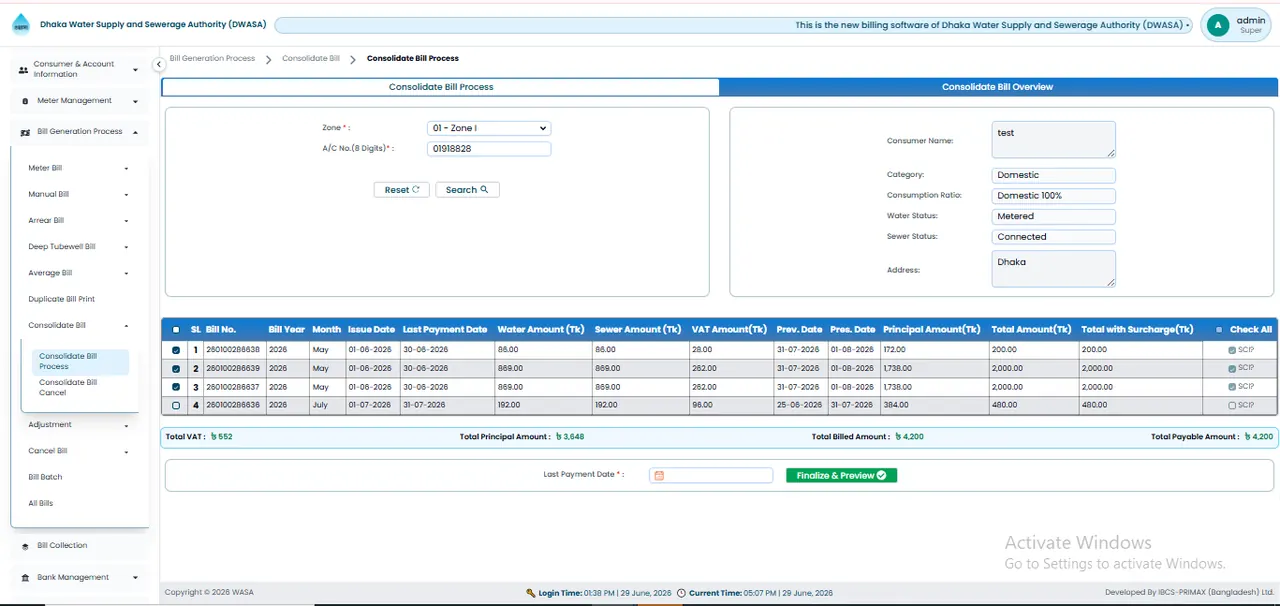Toggle the SCIP checkbox in row 2

coord(1232,369)
